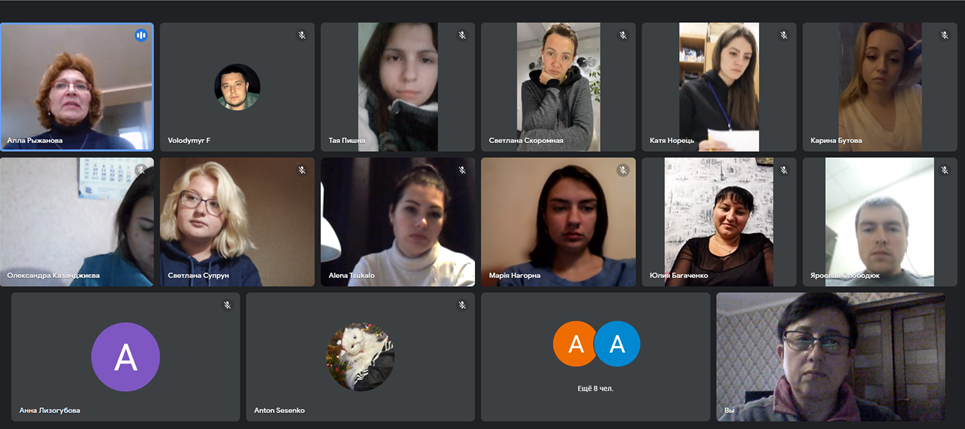Click the muted mic icon on Anton Sesenko's tile
This screenshot has height=429, width=965.
(x=462, y=305)
